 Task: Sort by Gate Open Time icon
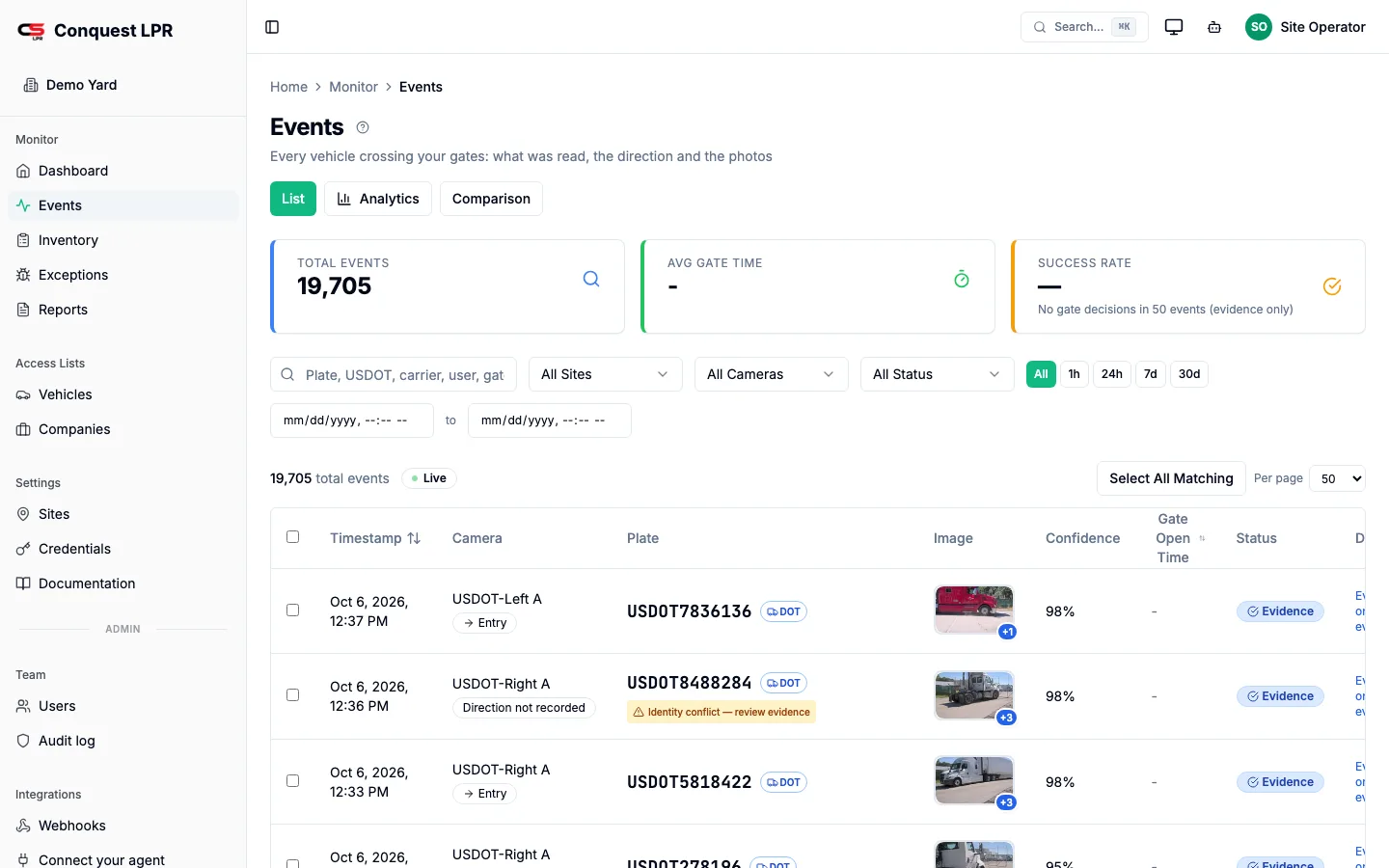click(1202, 538)
